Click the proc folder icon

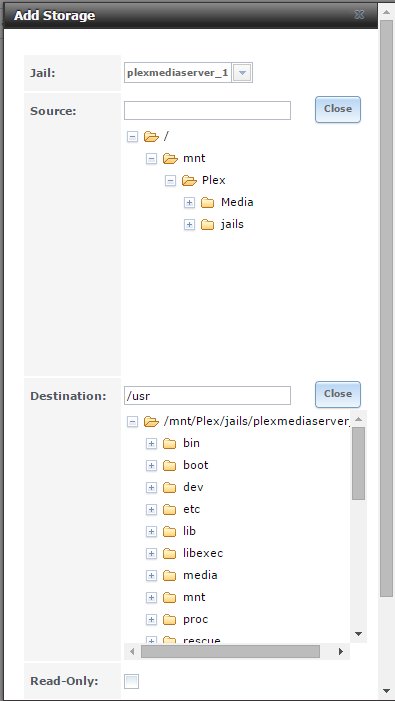[169, 619]
